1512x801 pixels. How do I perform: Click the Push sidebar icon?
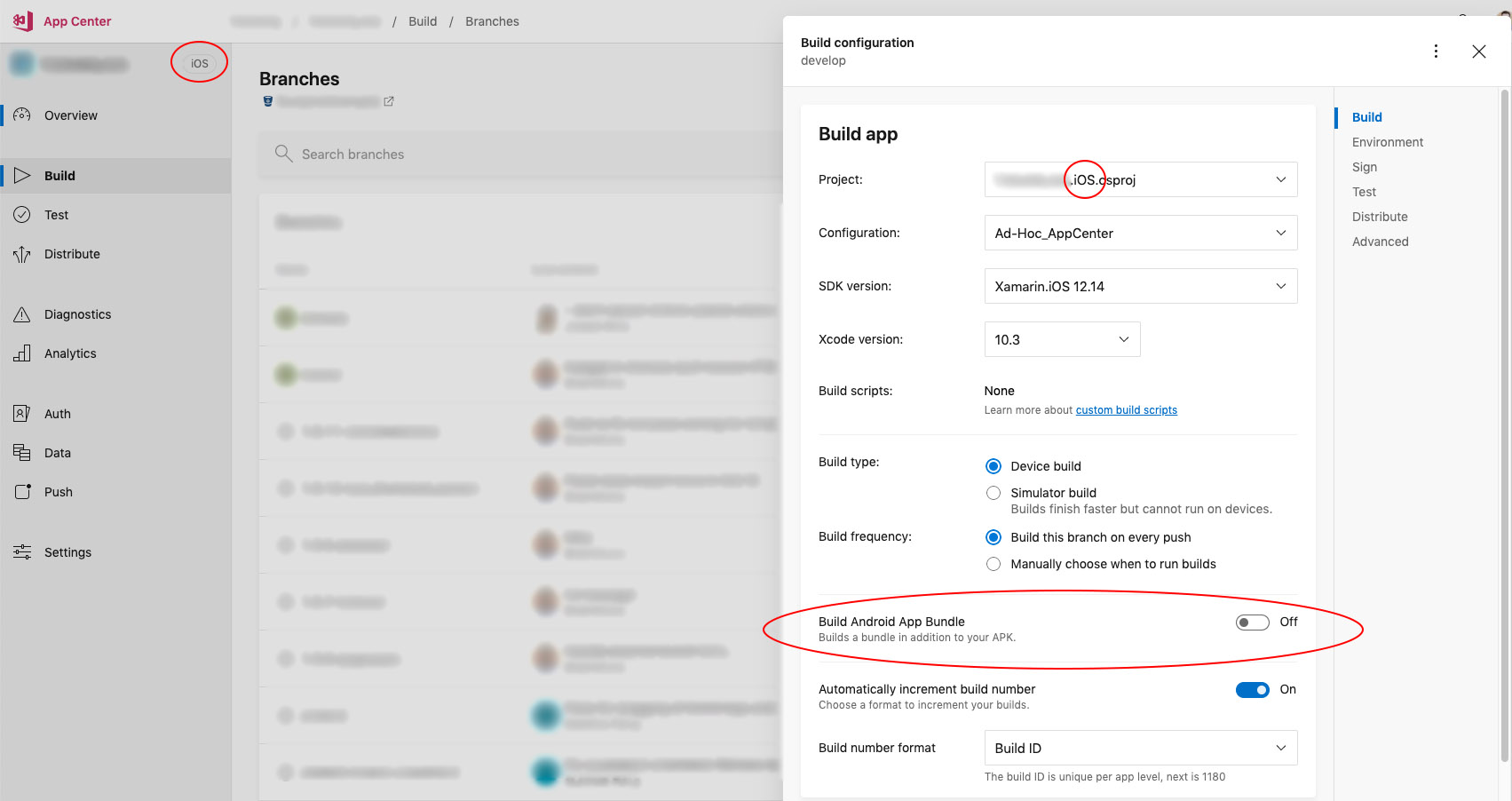click(x=22, y=491)
